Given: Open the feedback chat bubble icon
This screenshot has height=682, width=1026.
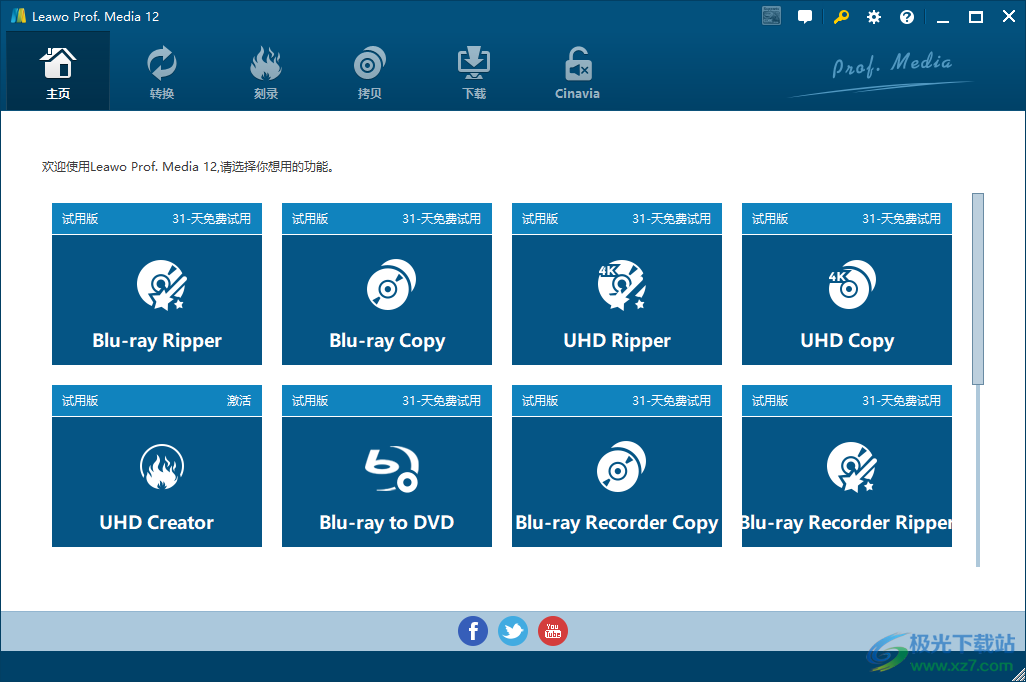Looking at the screenshot, I should pos(805,17).
